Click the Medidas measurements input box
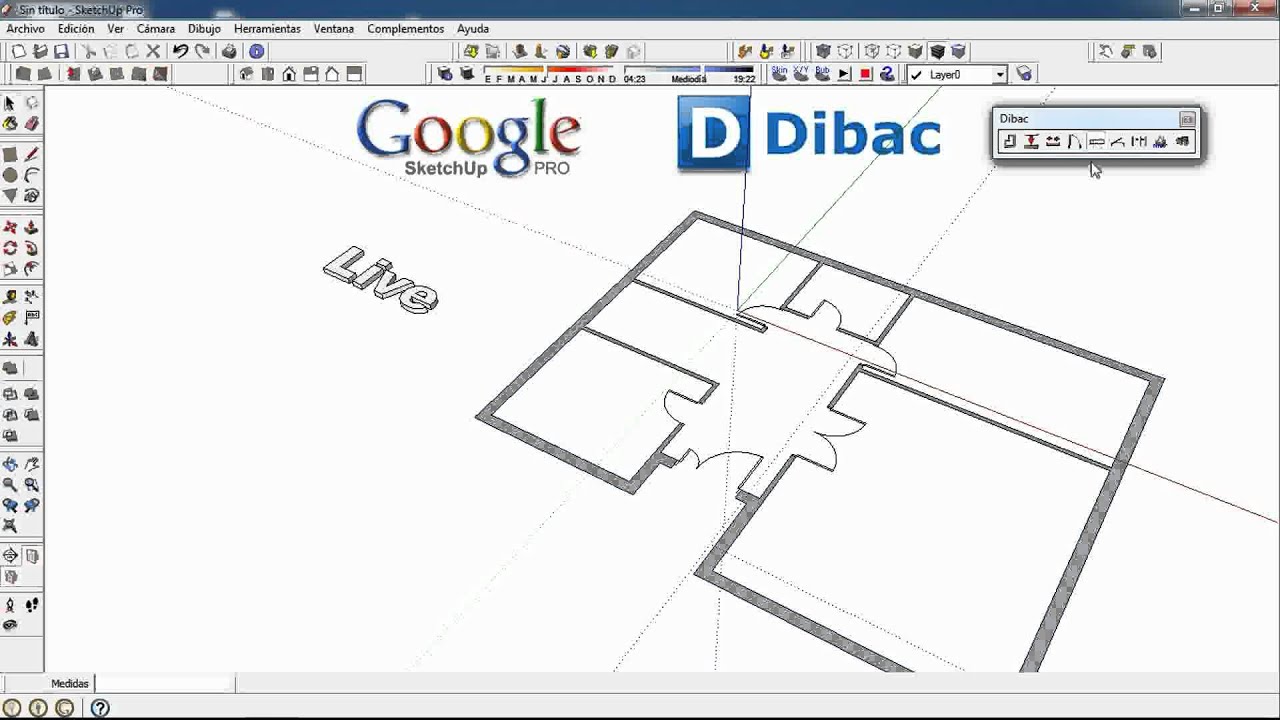 coord(165,683)
